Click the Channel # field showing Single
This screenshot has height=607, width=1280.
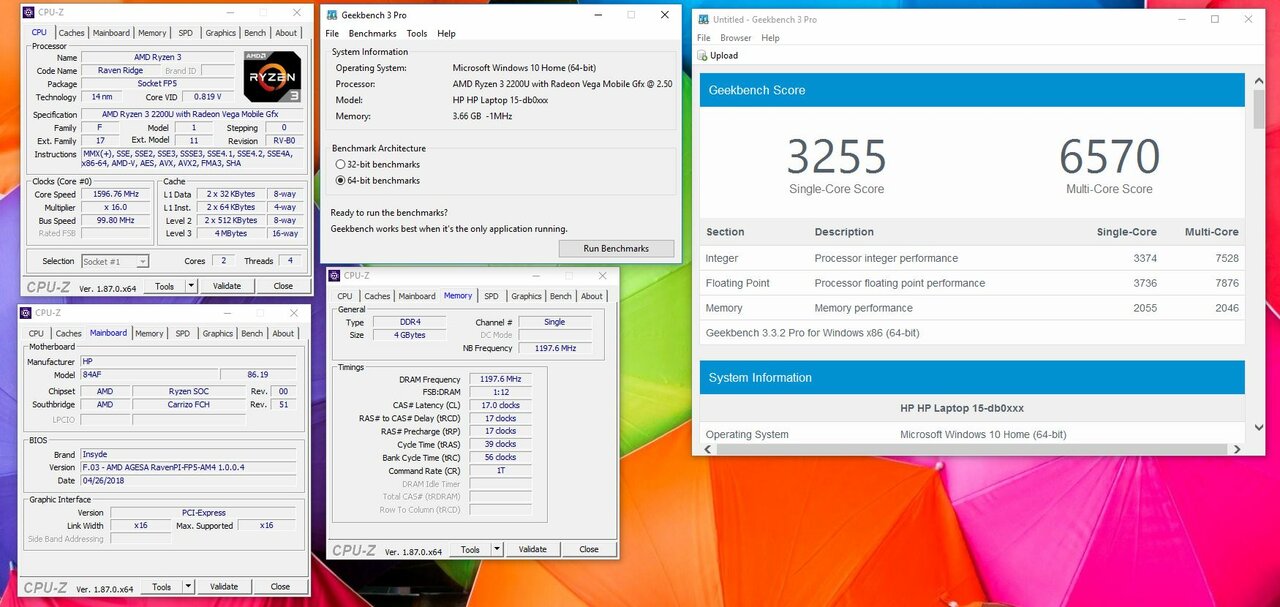click(554, 322)
